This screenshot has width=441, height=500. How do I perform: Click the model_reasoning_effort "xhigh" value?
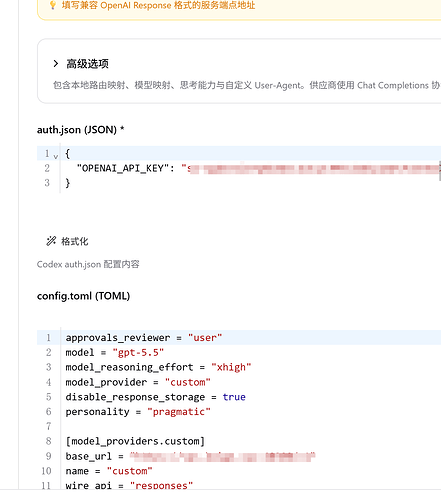[x=231, y=367]
